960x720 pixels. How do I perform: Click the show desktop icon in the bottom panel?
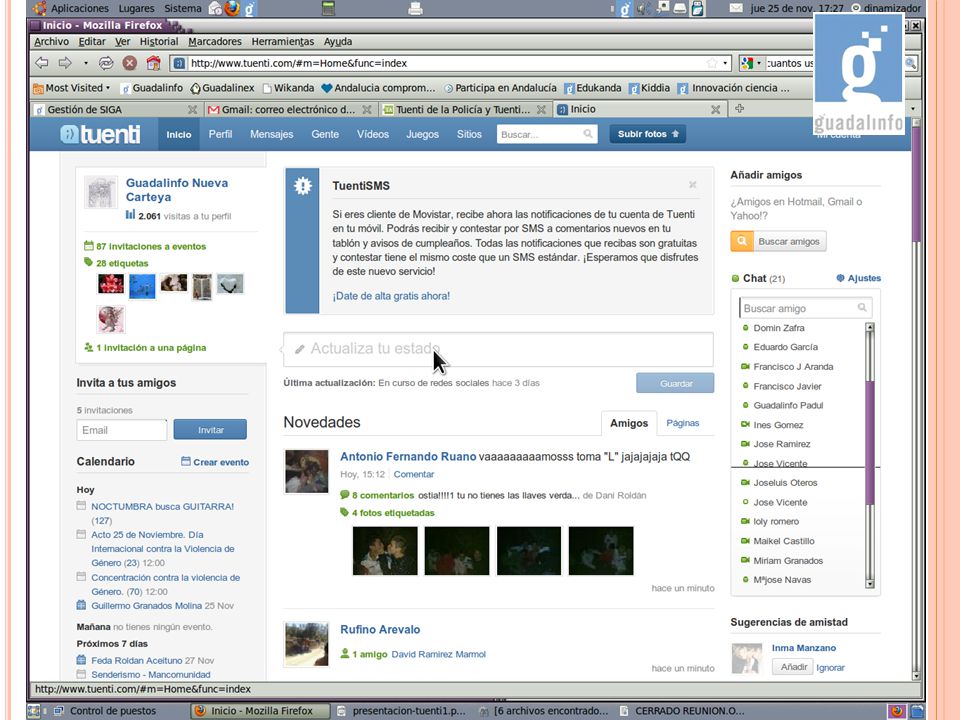(34, 711)
